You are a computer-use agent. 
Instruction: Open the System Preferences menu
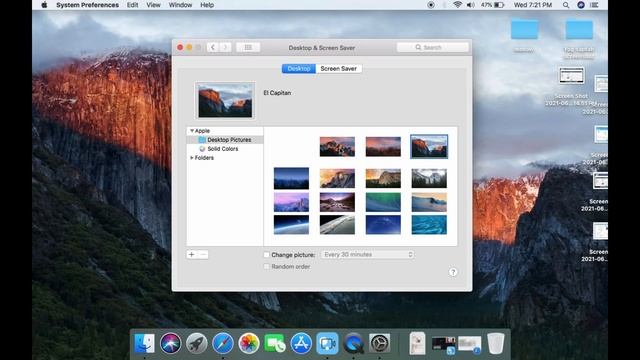click(87, 5)
